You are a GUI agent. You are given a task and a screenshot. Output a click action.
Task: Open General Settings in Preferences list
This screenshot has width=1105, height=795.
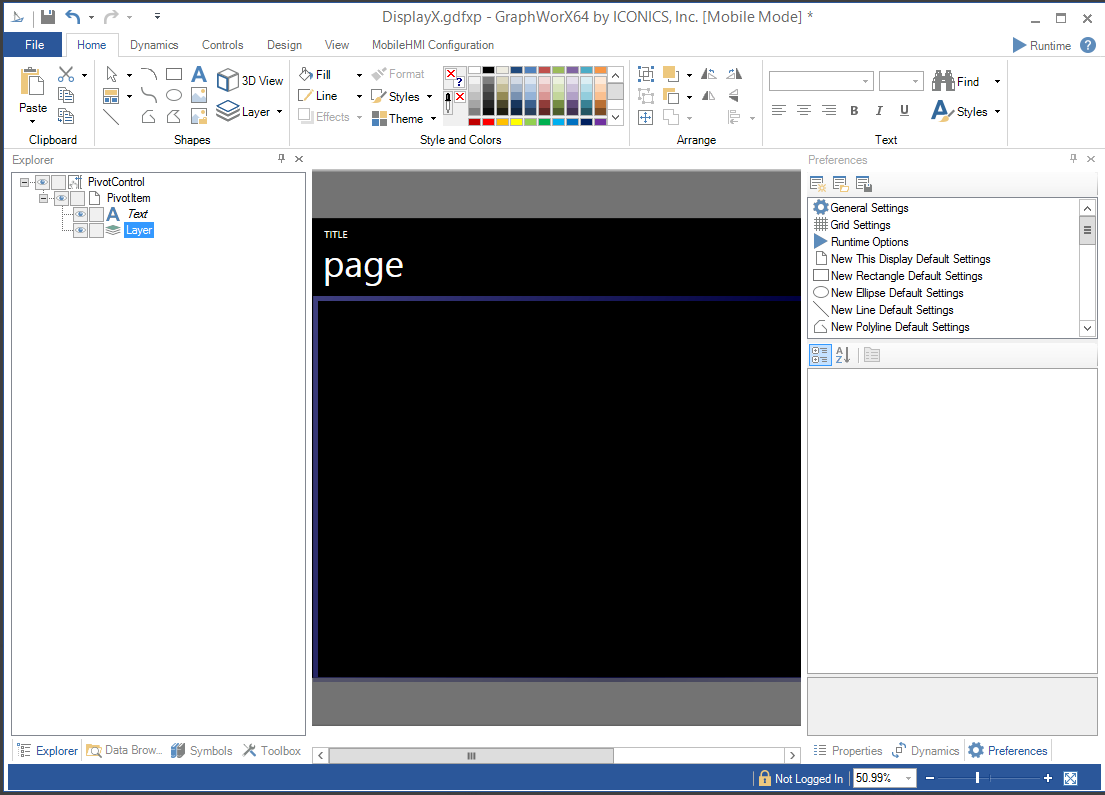(869, 208)
